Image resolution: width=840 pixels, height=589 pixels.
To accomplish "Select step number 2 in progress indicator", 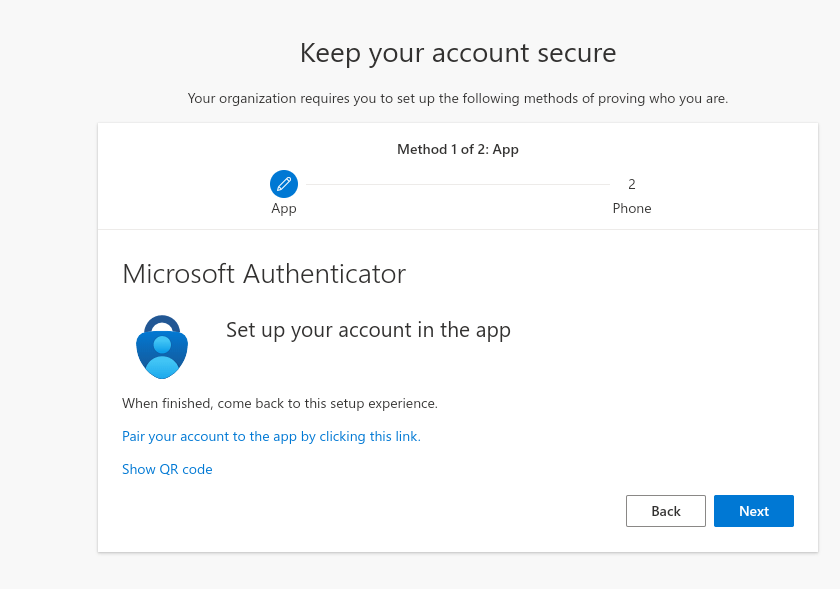I will point(632,184).
